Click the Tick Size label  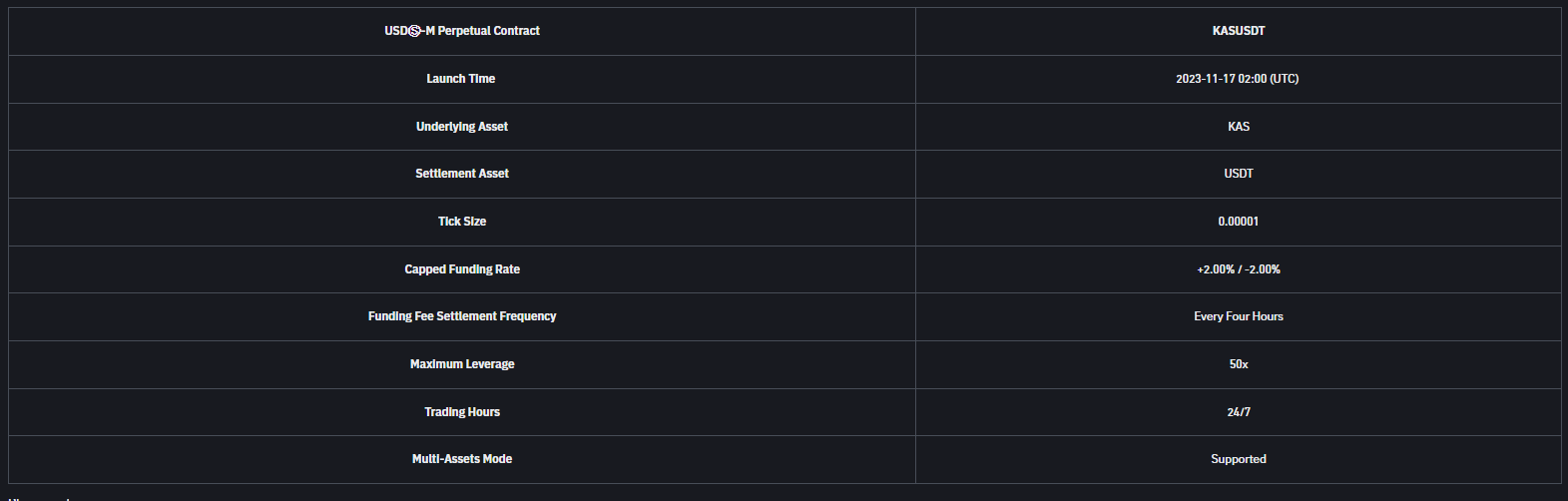(462, 222)
